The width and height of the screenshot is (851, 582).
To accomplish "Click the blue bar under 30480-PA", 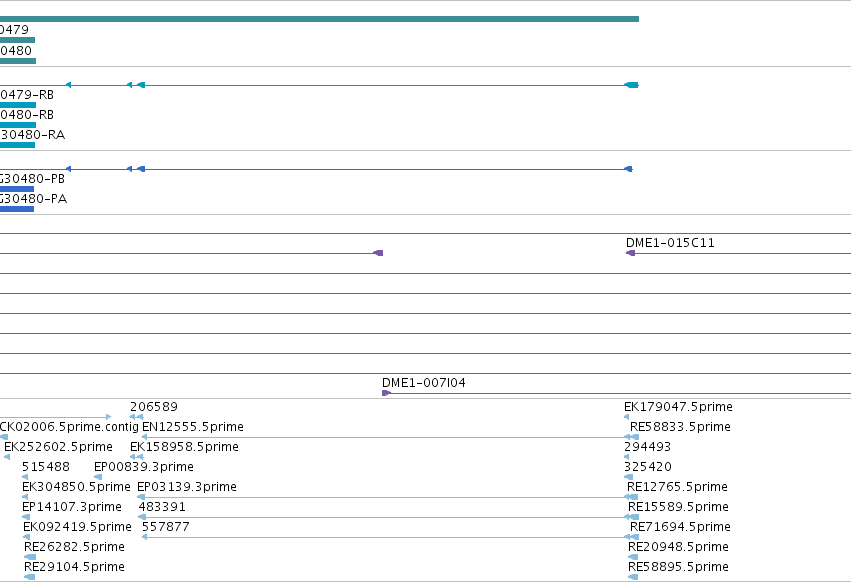I will click(x=17, y=209).
